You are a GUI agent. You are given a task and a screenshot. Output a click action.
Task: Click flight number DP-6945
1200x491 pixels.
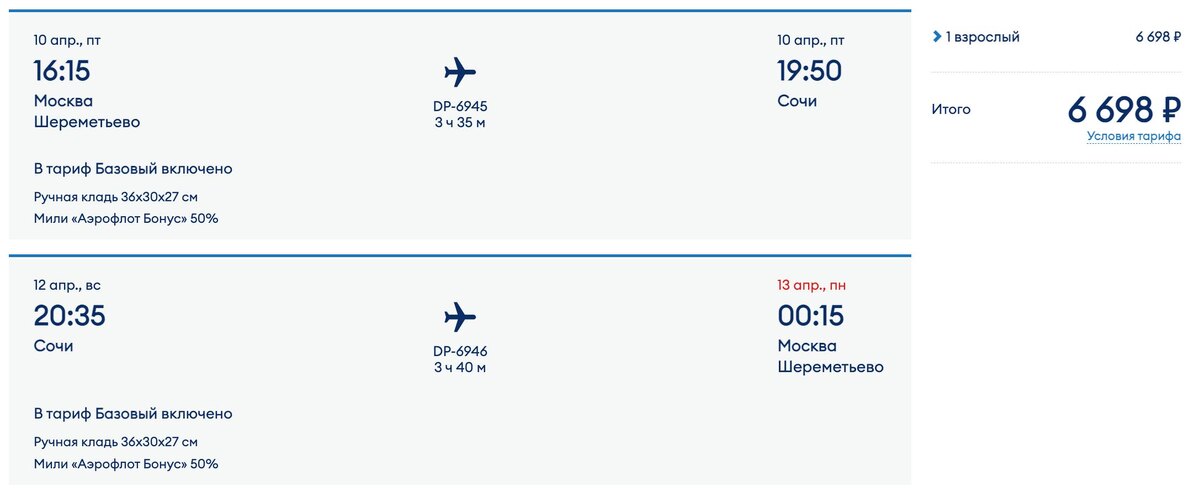click(460, 106)
